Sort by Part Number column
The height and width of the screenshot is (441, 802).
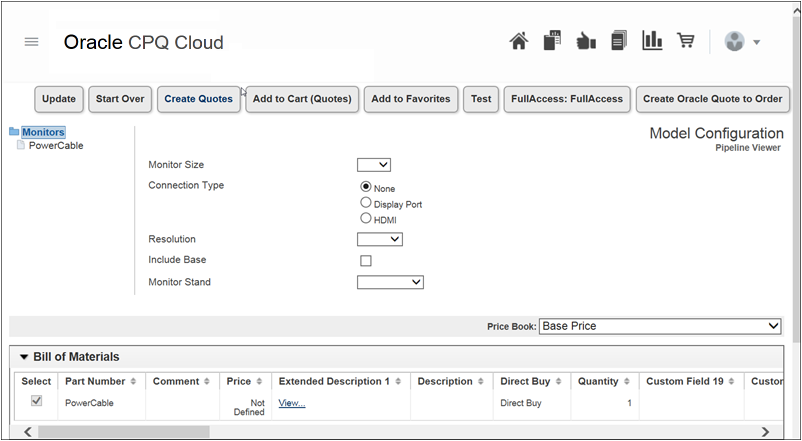[133, 382]
